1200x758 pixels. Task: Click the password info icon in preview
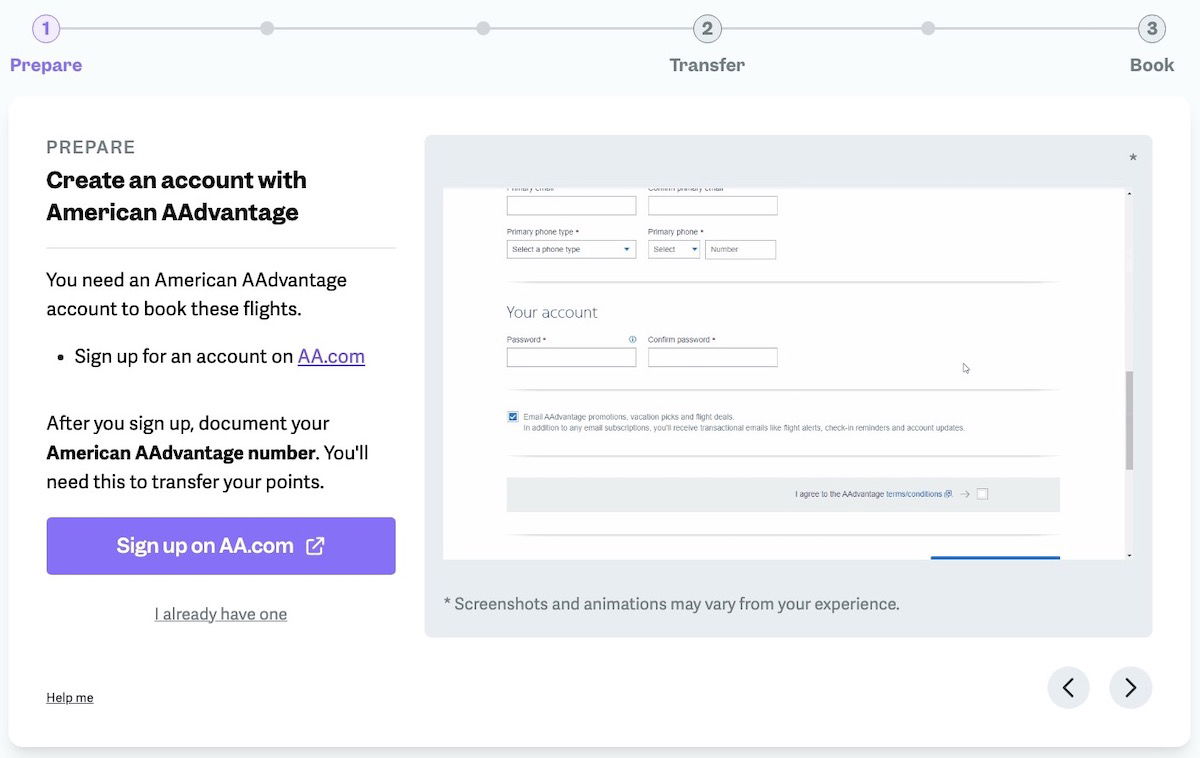[x=632, y=340]
